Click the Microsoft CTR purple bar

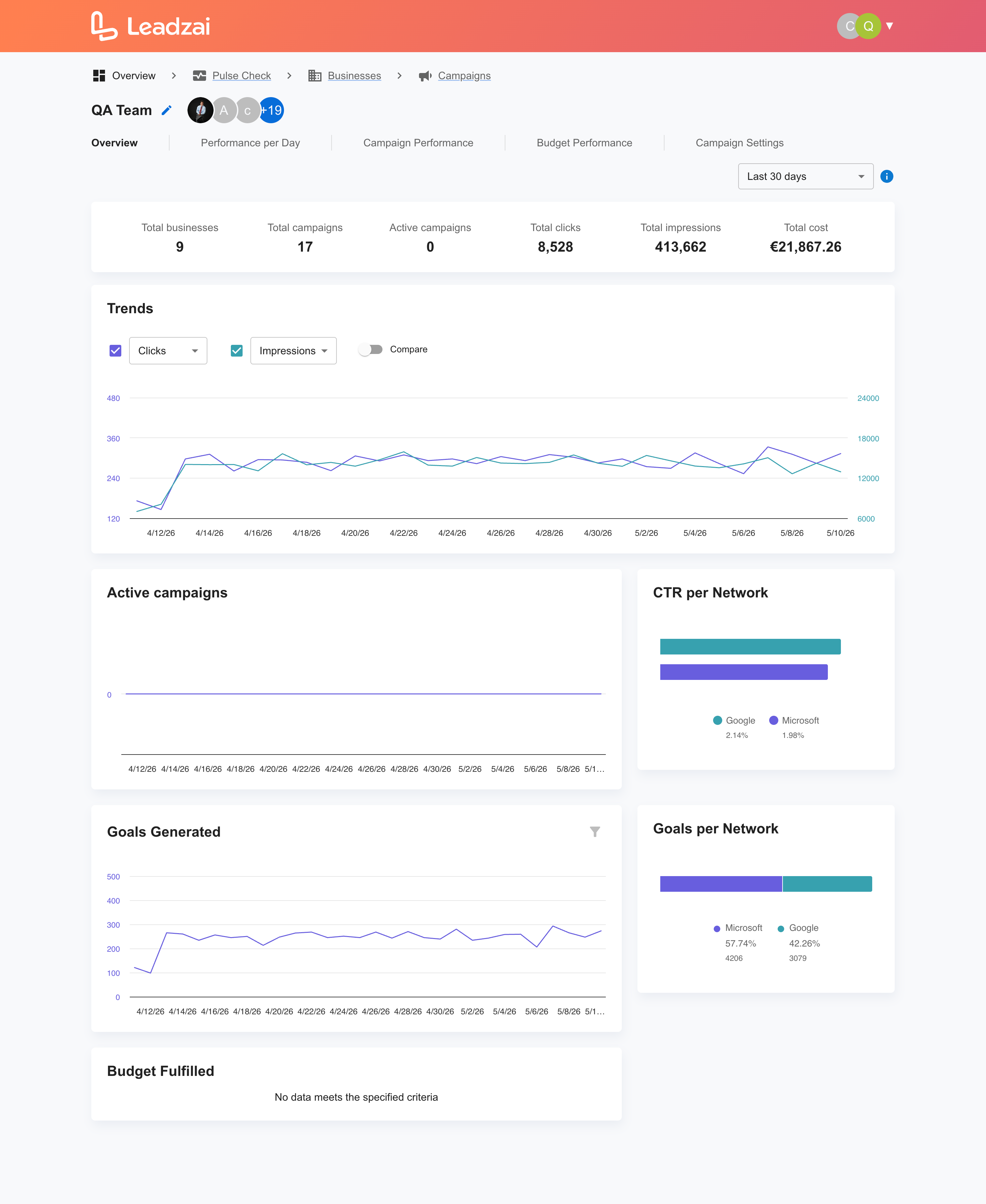coord(743,672)
